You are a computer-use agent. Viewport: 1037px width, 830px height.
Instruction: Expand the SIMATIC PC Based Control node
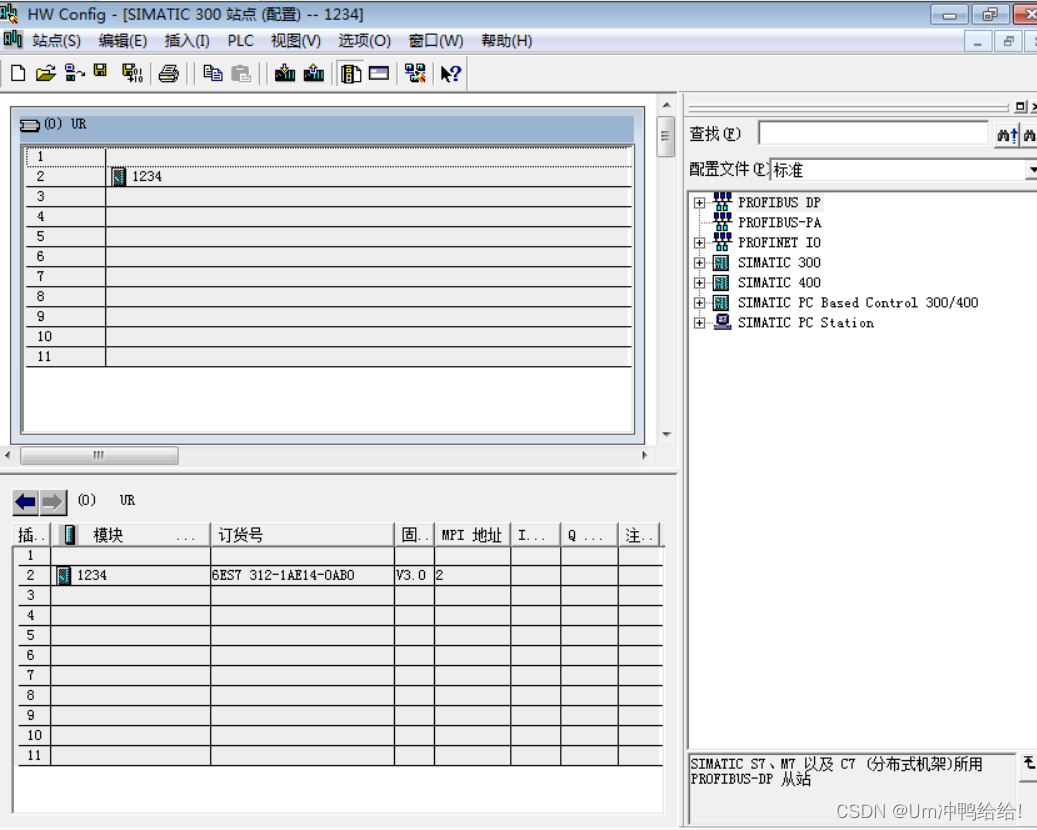(x=699, y=303)
